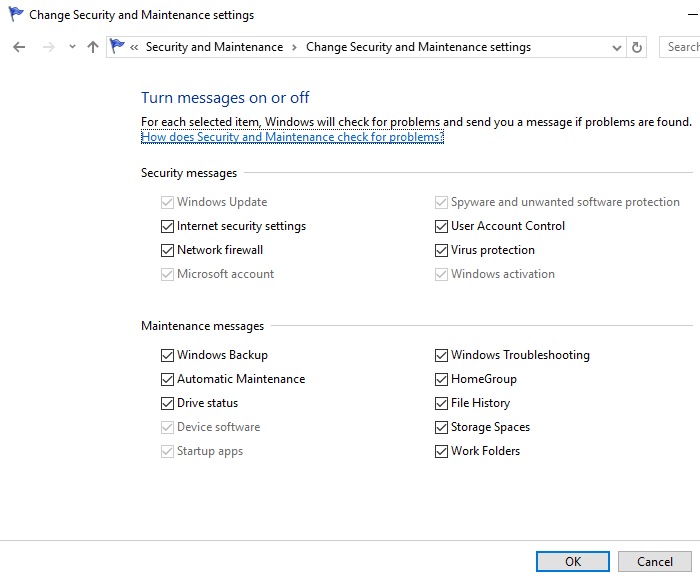Turn off Virus protection messages
700x579 pixels.
point(441,250)
